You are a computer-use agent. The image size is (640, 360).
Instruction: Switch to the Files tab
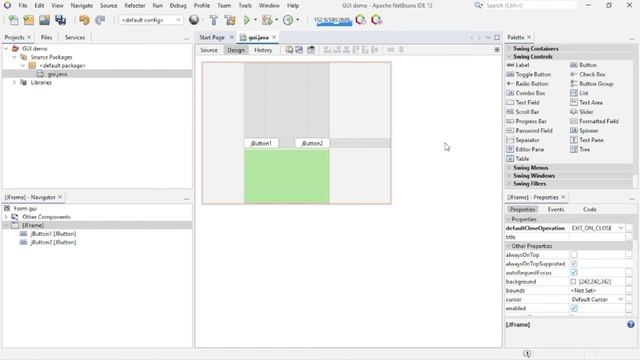coord(47,37)
